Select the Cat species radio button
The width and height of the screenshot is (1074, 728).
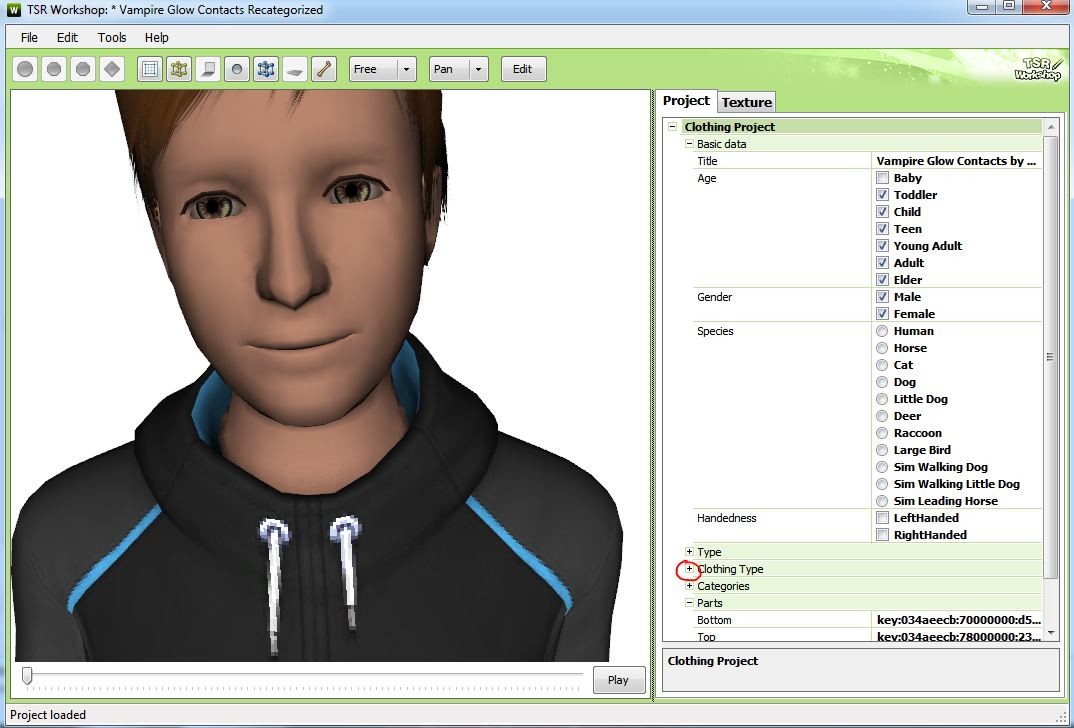(x=882, y=366)
